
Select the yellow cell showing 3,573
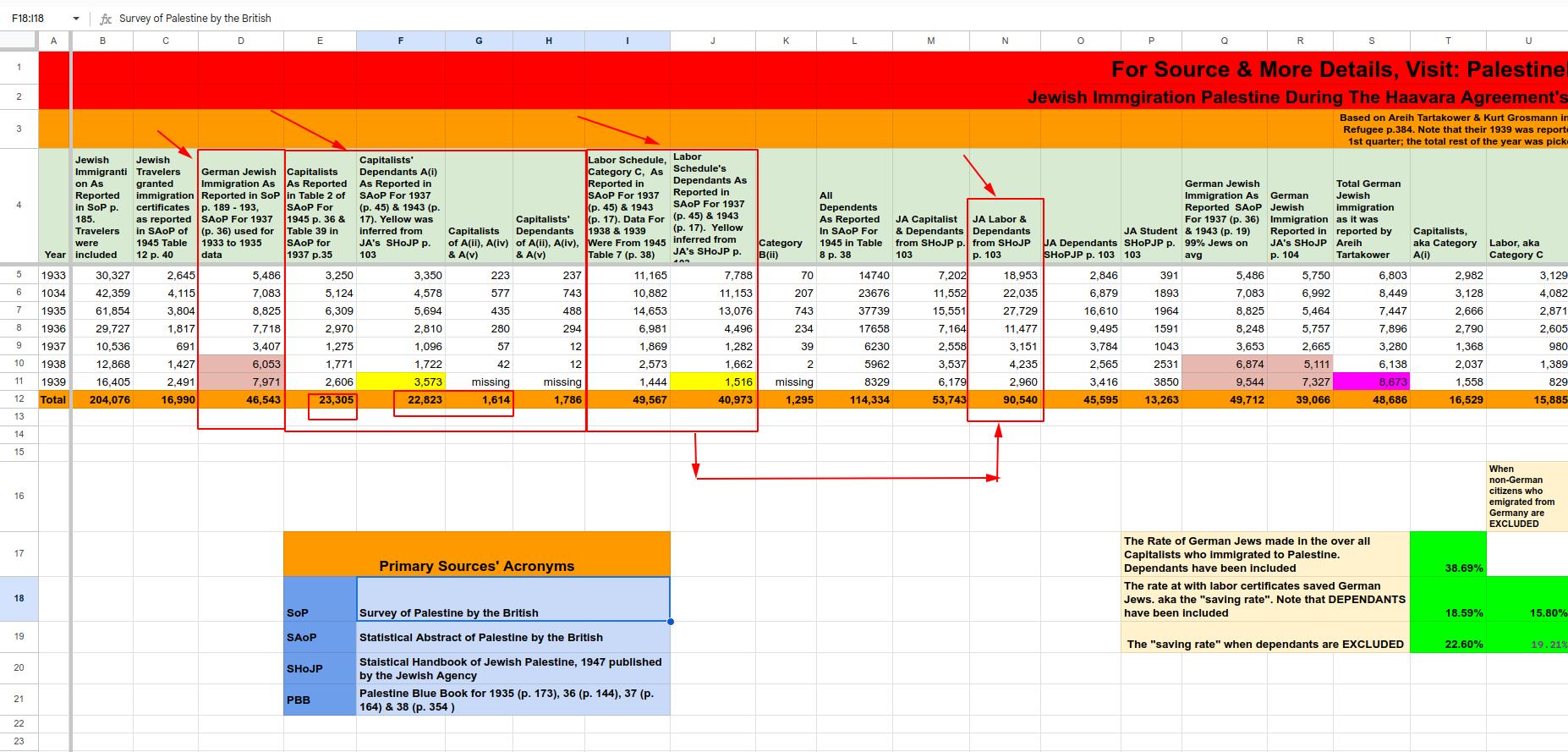click(401, 381)
